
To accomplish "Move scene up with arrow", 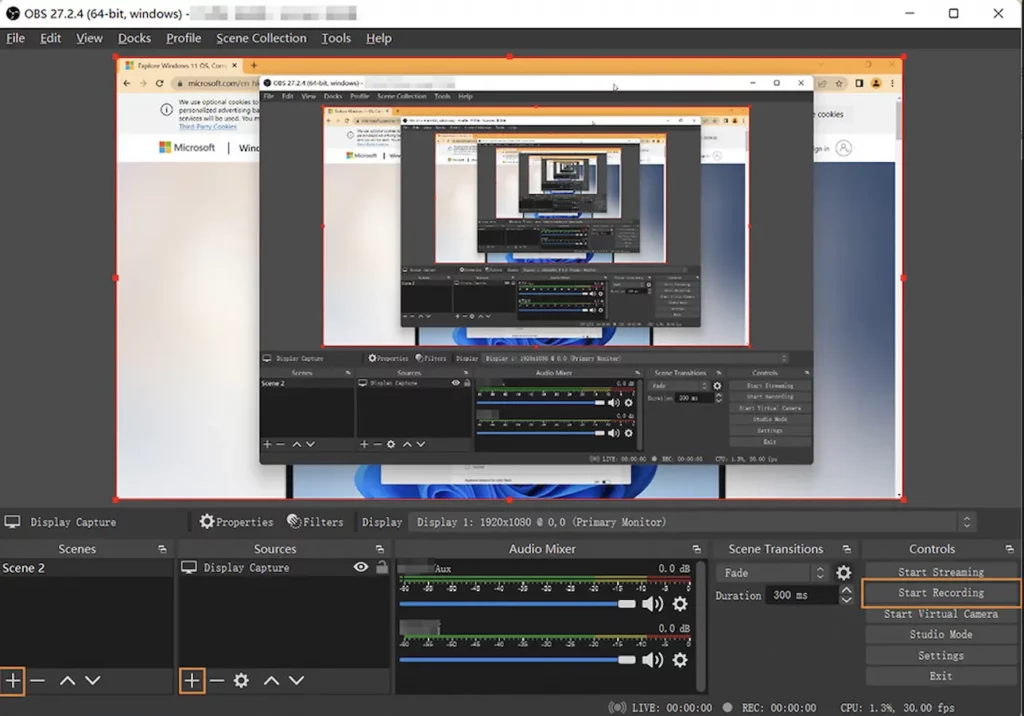I will click(x=67, y=681).
